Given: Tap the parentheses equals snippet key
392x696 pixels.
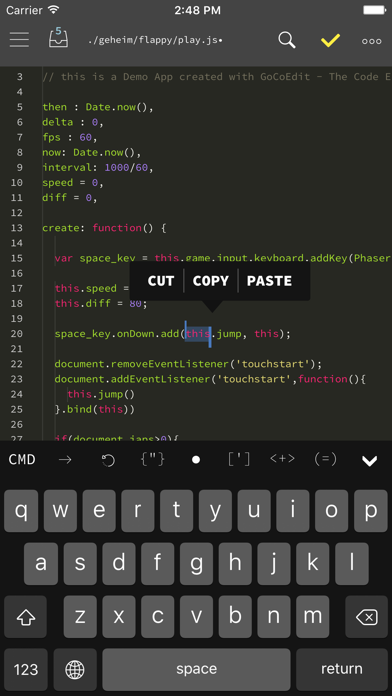Looking at the screenshot, I should (325, 459).
